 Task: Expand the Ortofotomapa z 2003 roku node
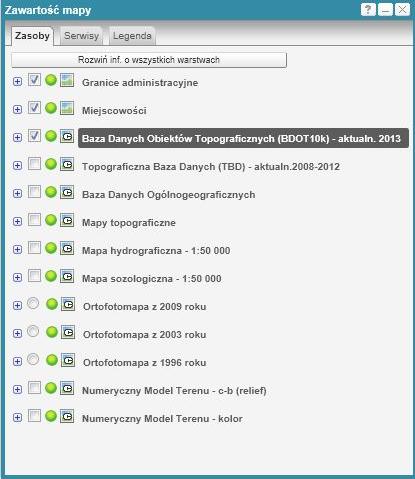(17, 334)
